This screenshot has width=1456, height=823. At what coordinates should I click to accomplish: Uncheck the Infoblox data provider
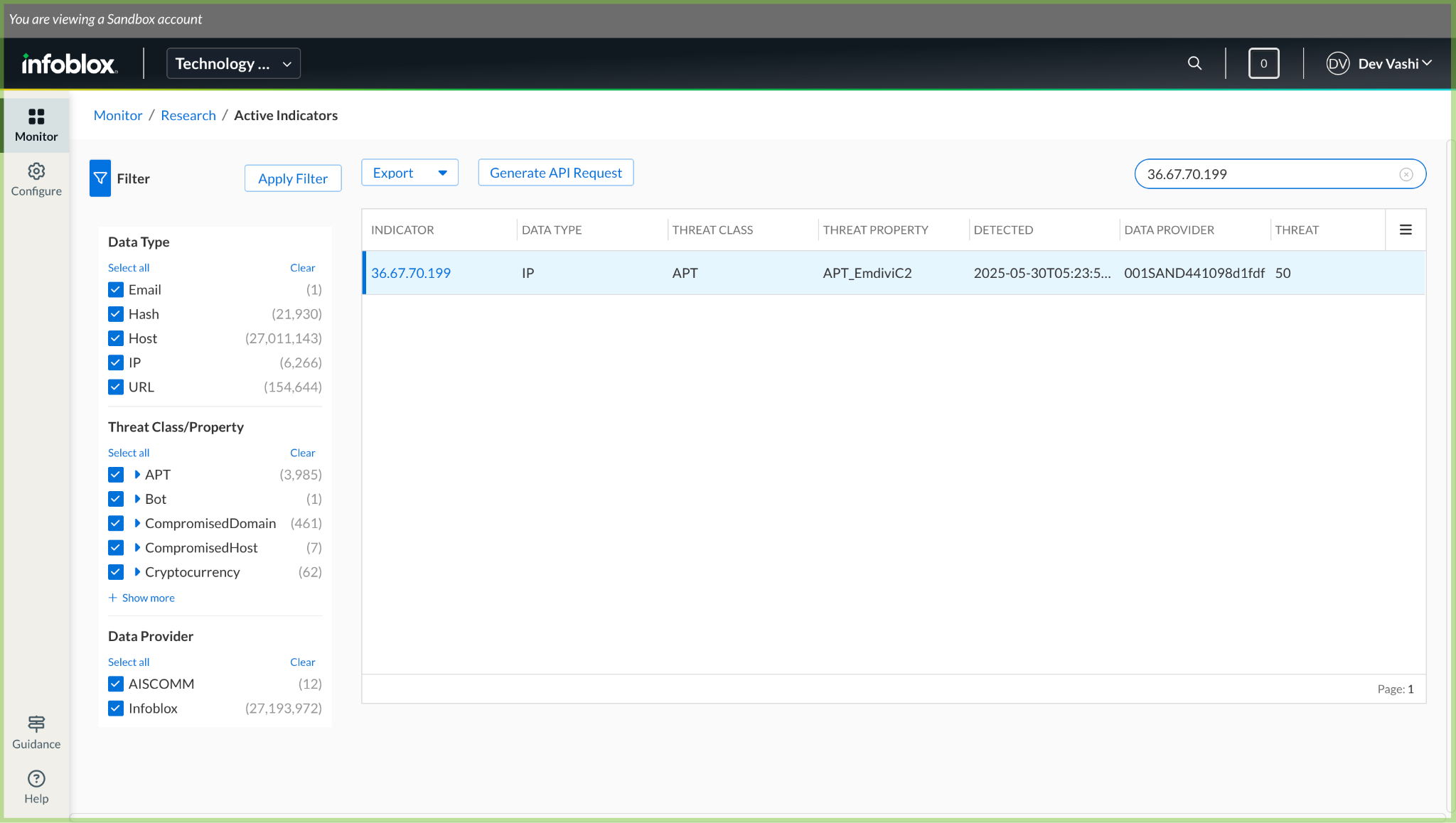click(116, 708)
